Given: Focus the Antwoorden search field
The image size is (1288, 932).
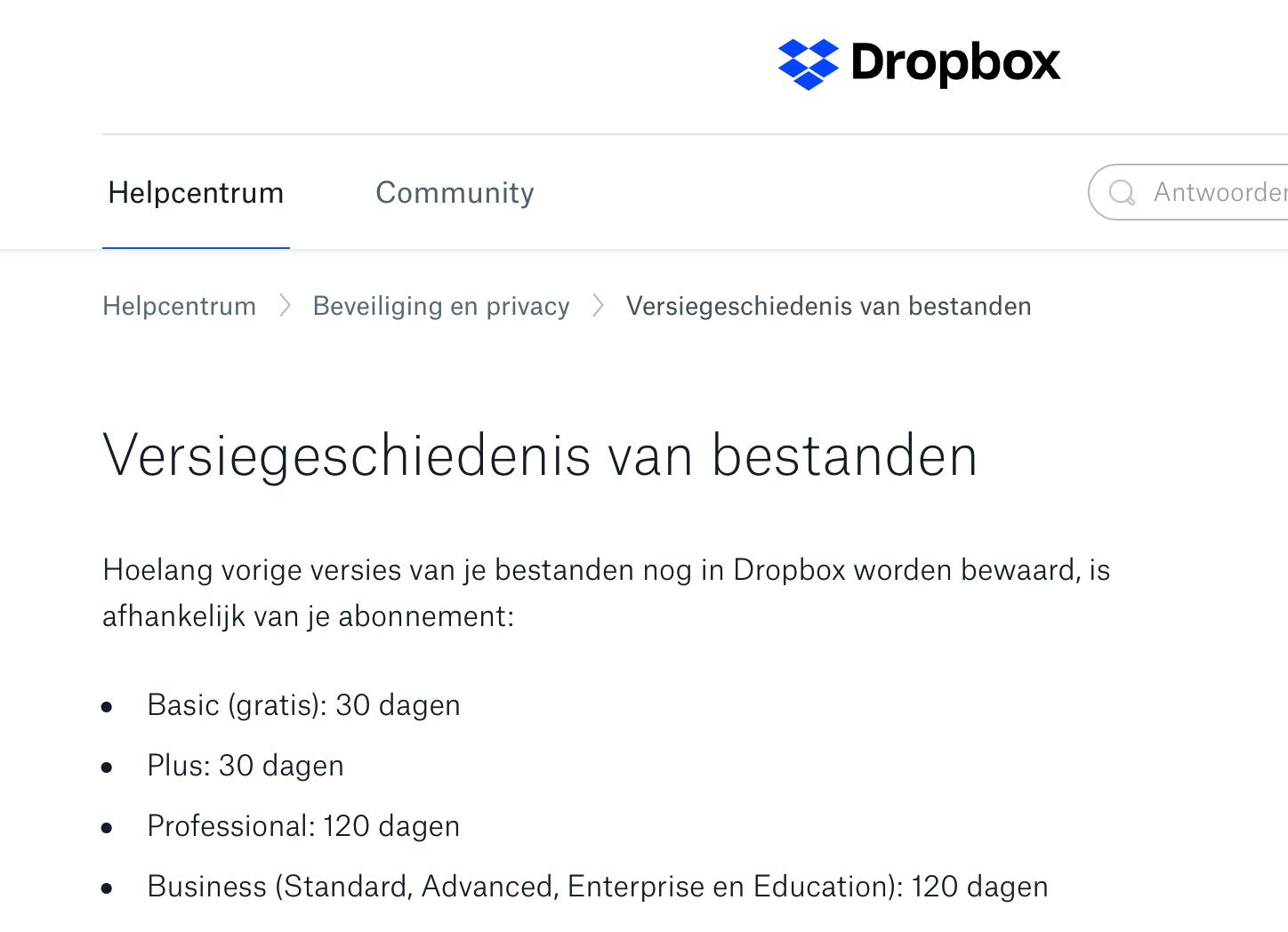Looking at the screenshot, I should coord(1188,192).
